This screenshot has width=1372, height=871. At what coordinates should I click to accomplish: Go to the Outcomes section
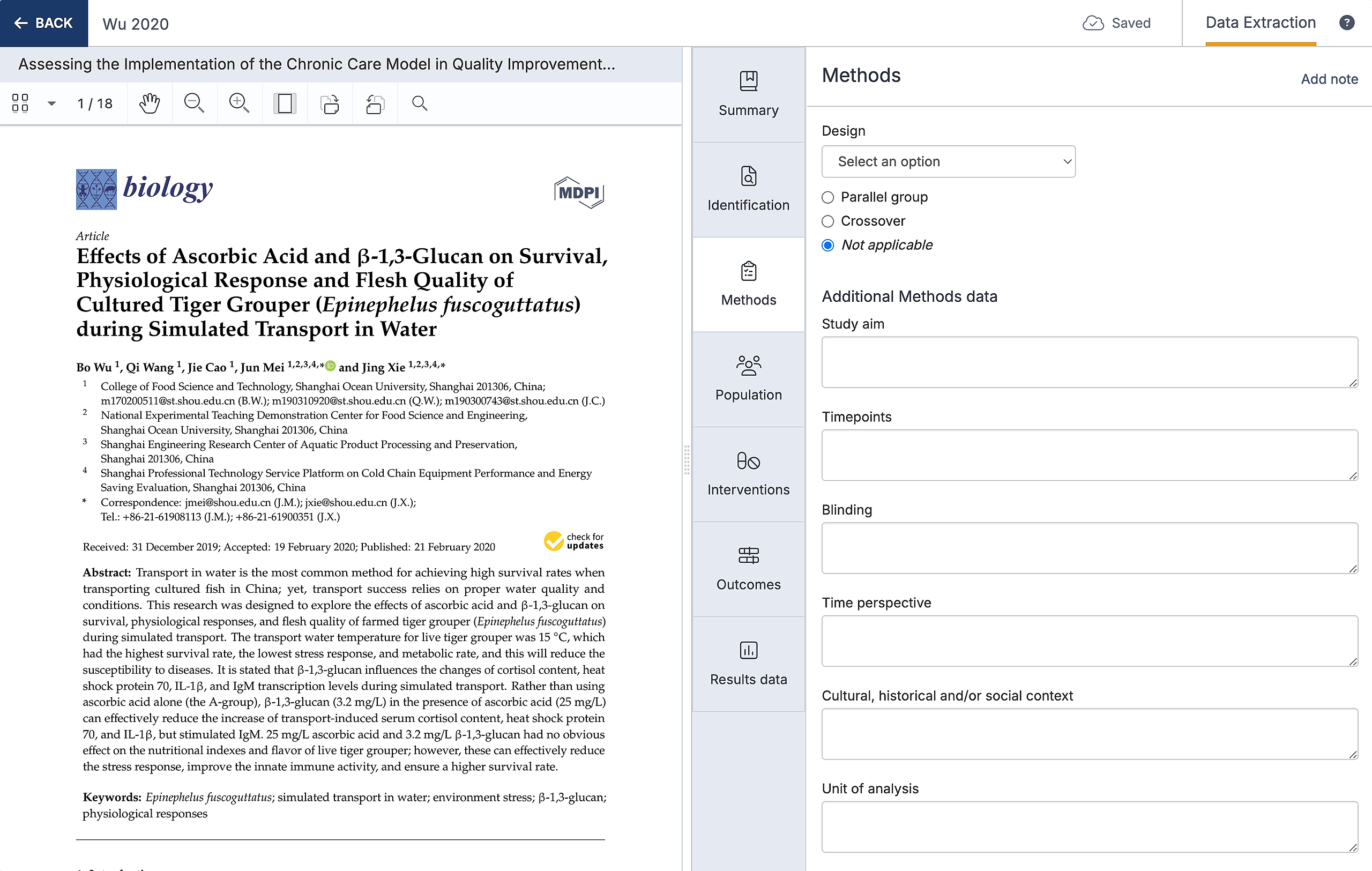tap(748, 569)
